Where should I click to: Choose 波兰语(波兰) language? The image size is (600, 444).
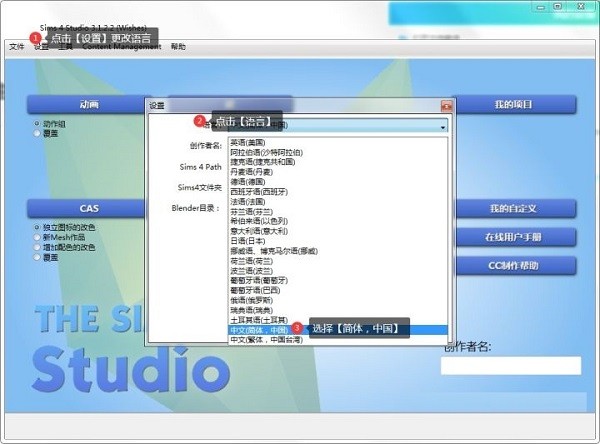point(338,271)
